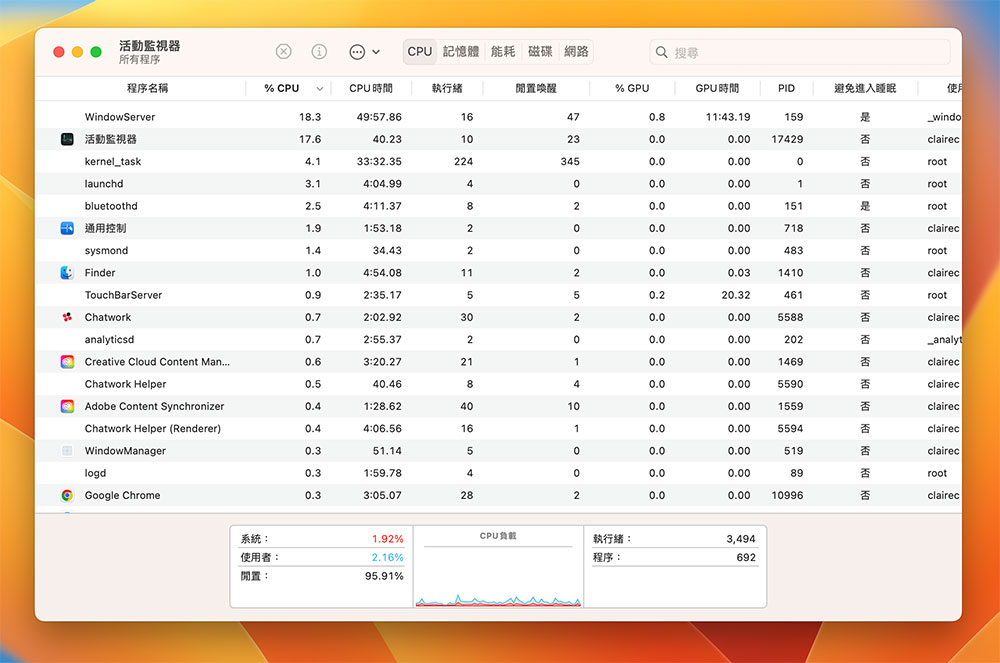Click the magnifier icon in search field

[661, 52]
